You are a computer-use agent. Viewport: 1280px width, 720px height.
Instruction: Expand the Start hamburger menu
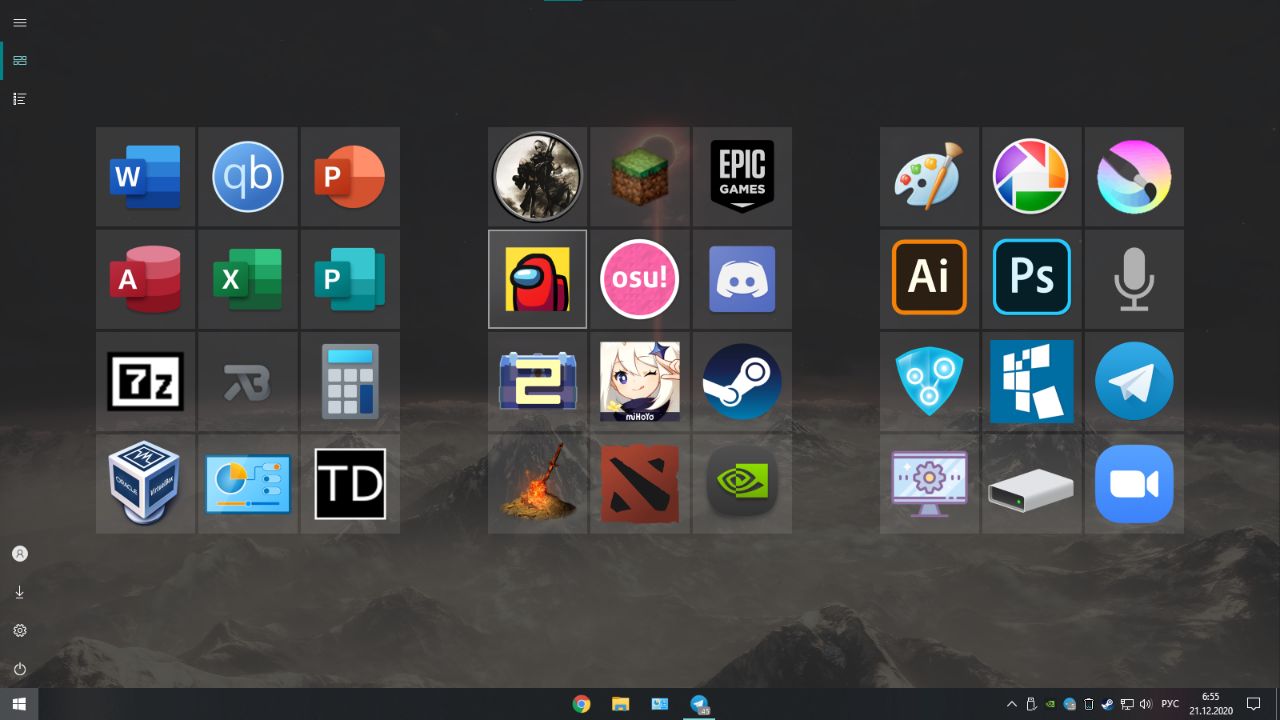point(19,22)
